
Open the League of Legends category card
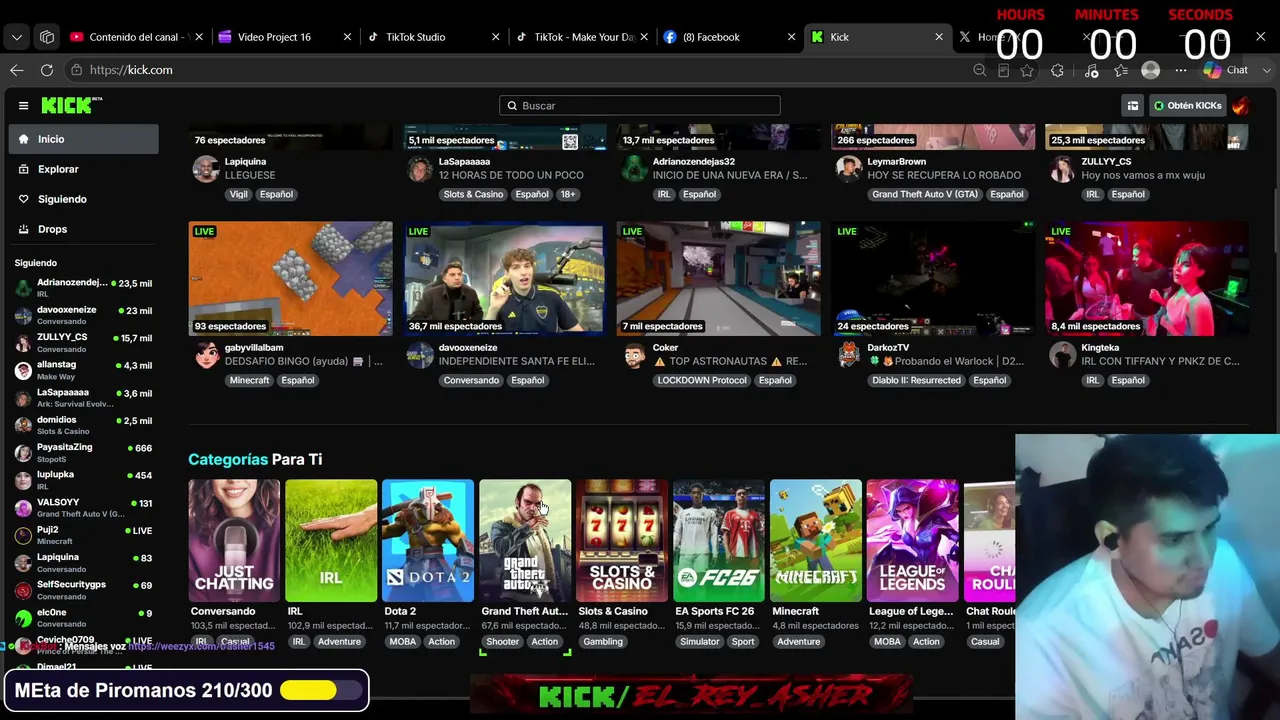point(913,541)
